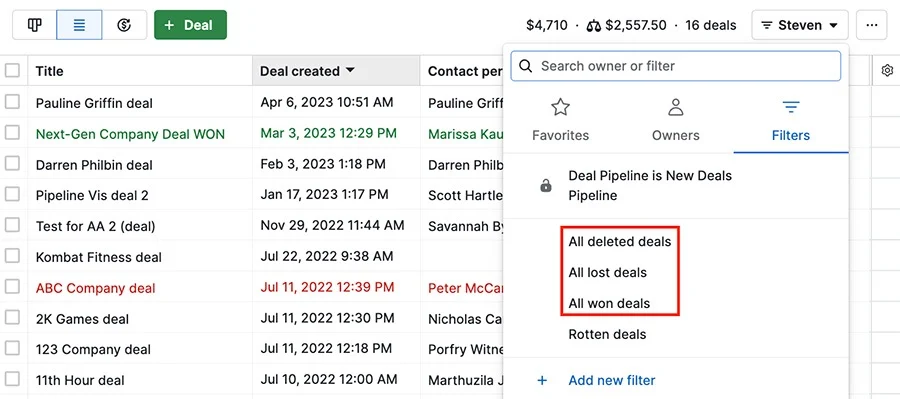Open the Steven filter dropdown
The image size is (900, 399).
tap(800, 25)
